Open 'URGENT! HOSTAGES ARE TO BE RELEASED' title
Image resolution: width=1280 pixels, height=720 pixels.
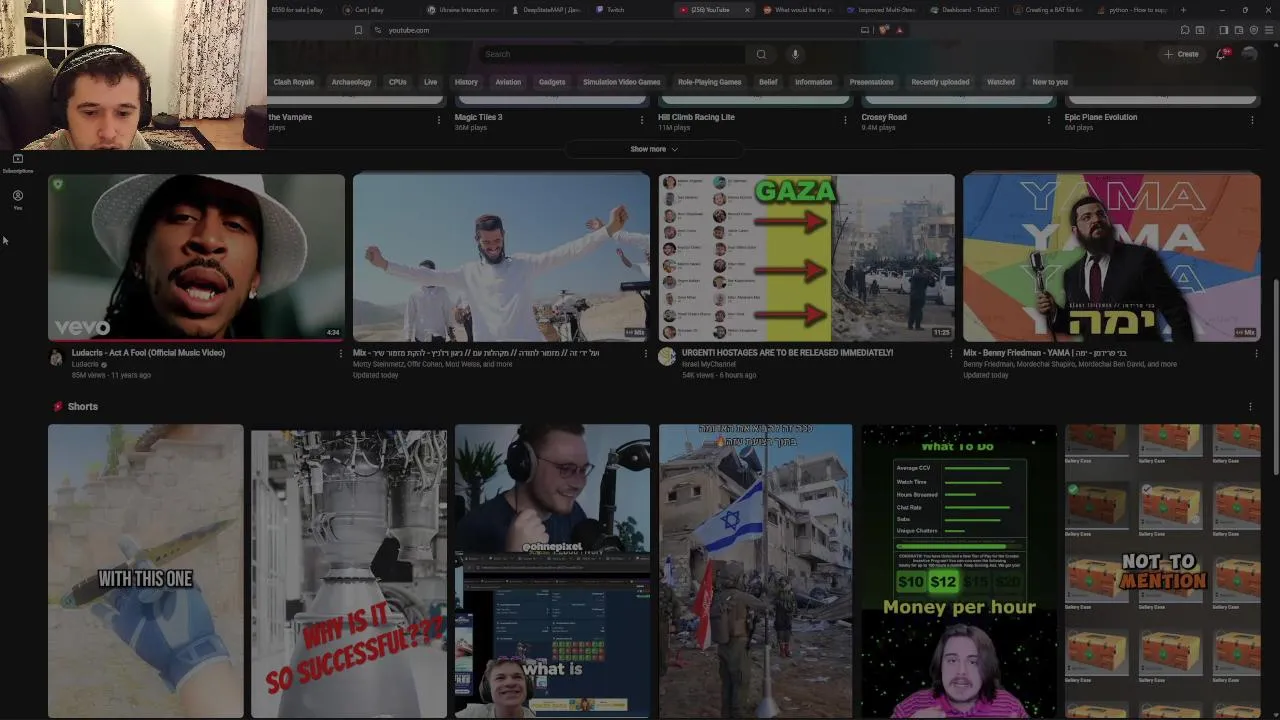click(787, 353)
